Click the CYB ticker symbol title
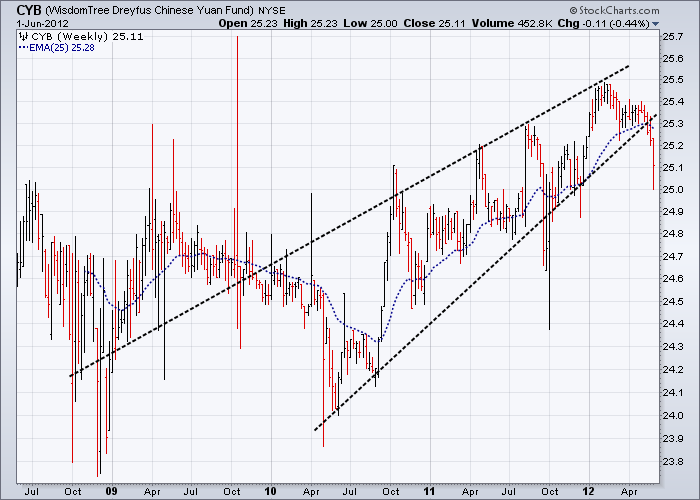The image size is (700, 500). [x=29, y=10]
